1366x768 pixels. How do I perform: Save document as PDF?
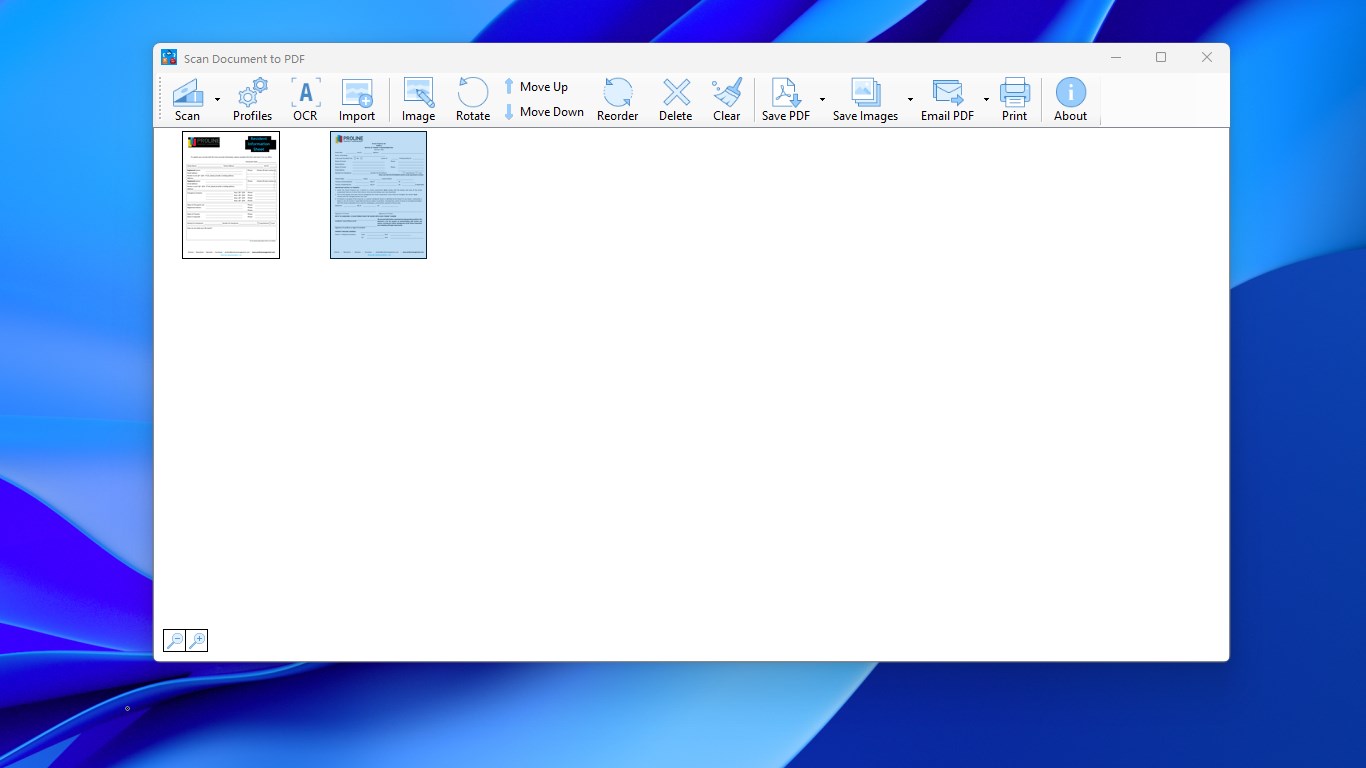pos(786,98)
